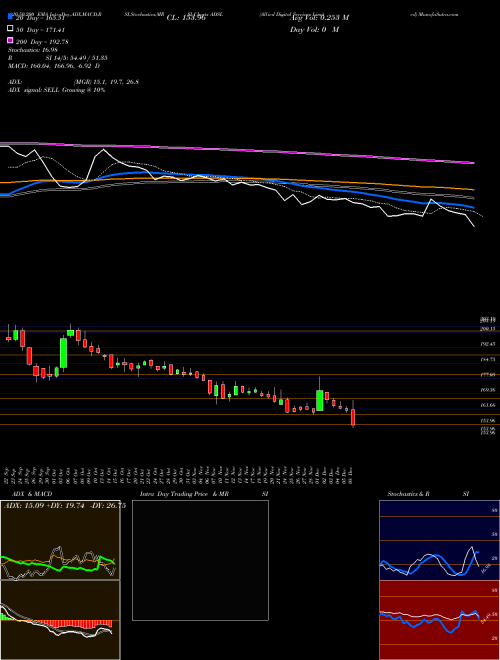Viewport: 500px width, 660px height.
Task: Click the white 50 Day EMA legend swatch
Action: 10,29
